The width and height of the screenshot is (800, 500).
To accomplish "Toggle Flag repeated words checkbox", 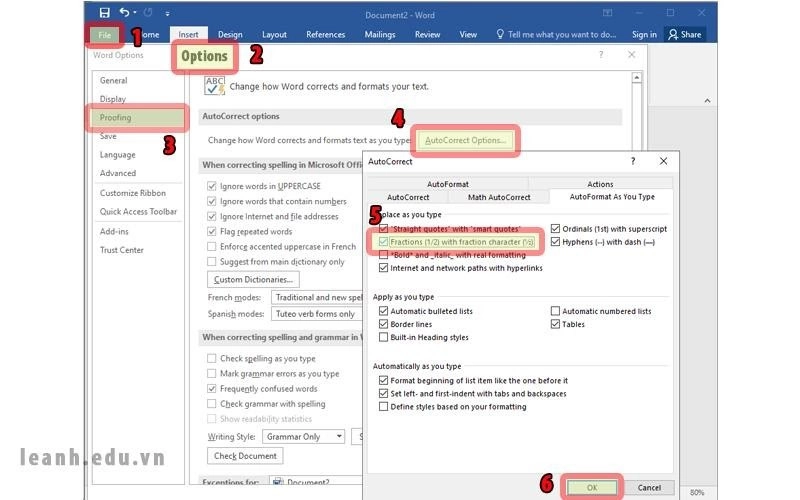I will [x=212, y=231].
